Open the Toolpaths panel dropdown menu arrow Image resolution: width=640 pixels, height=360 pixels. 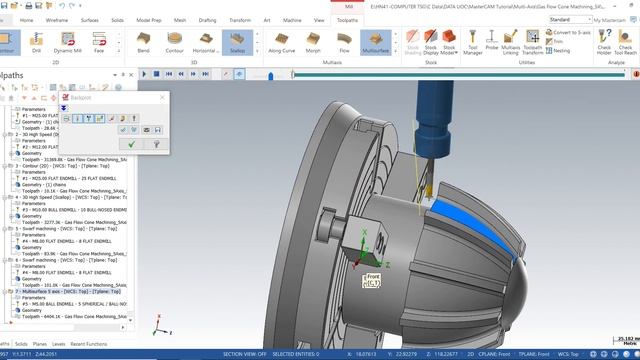coord(115,75)
